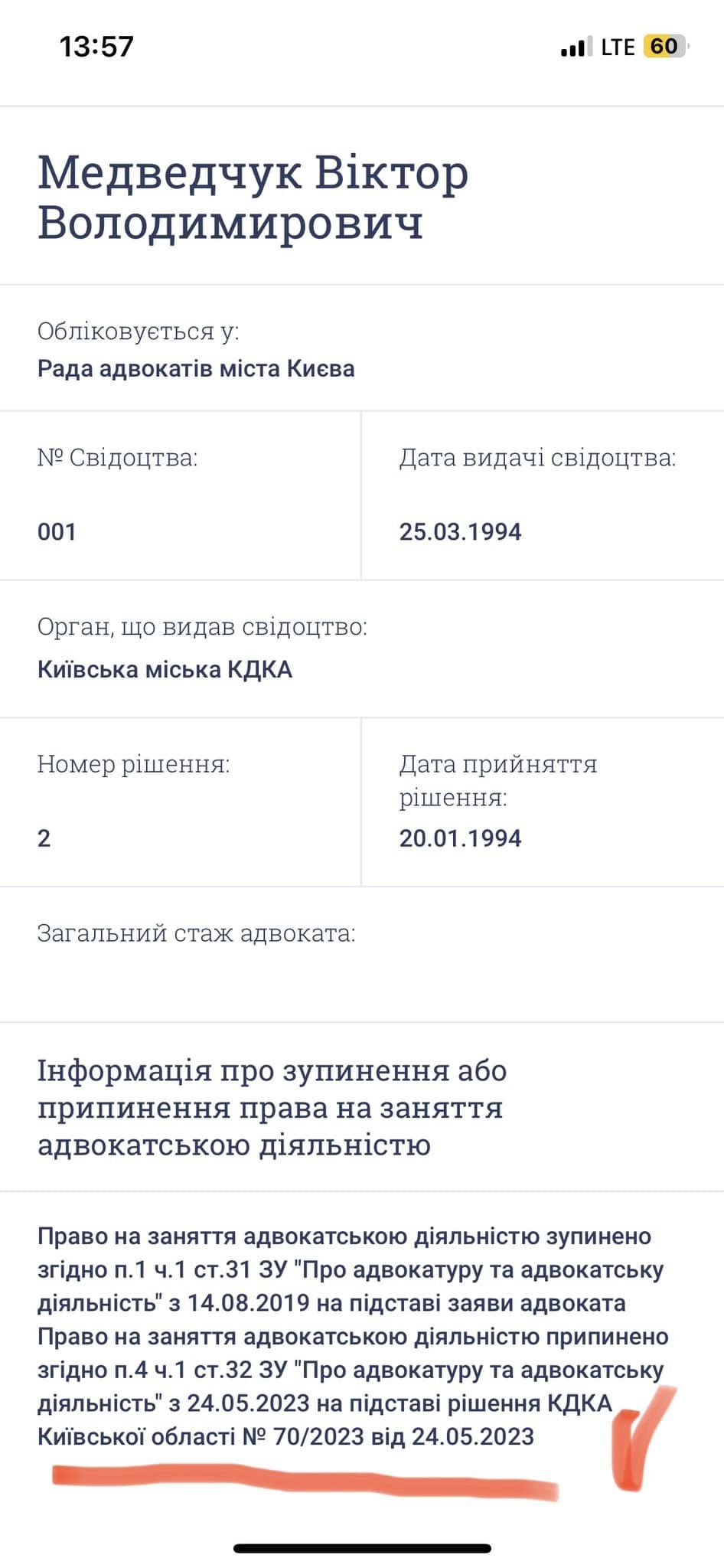Tap the status bar clock showing 13:57
Screen dimensions: 724x1568
96,47
